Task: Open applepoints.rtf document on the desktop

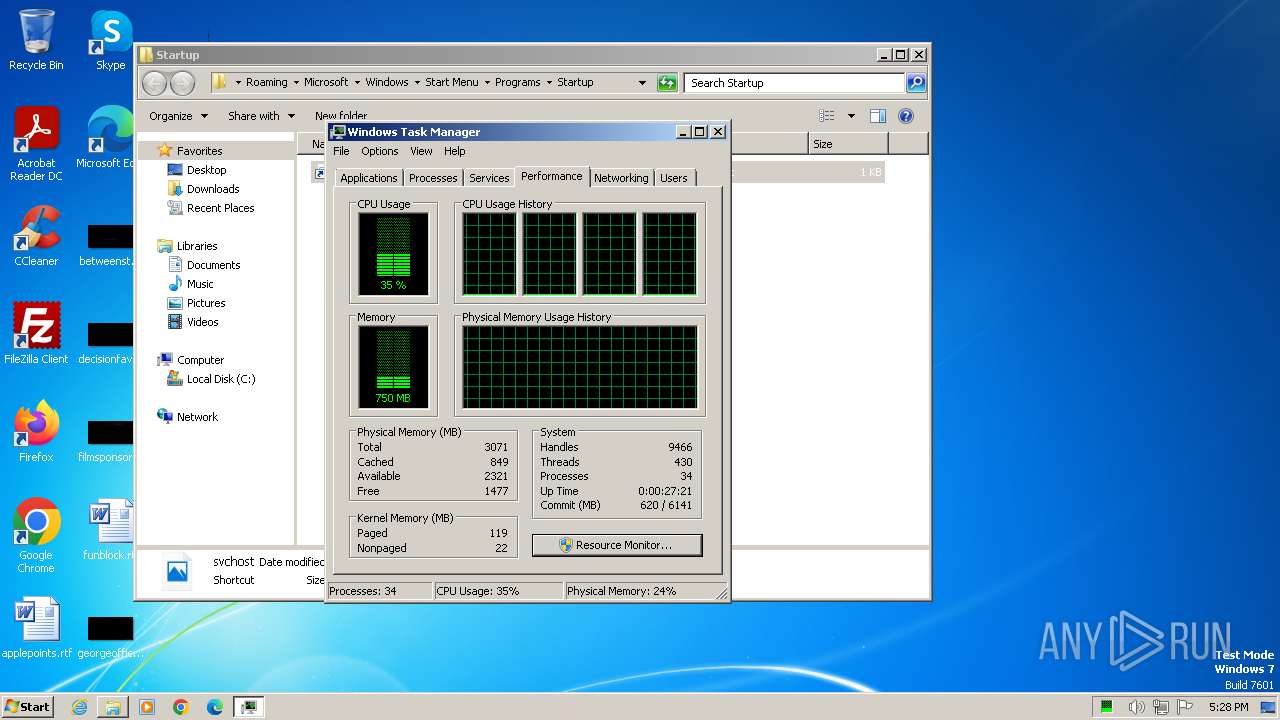Action: pos(37,628)
